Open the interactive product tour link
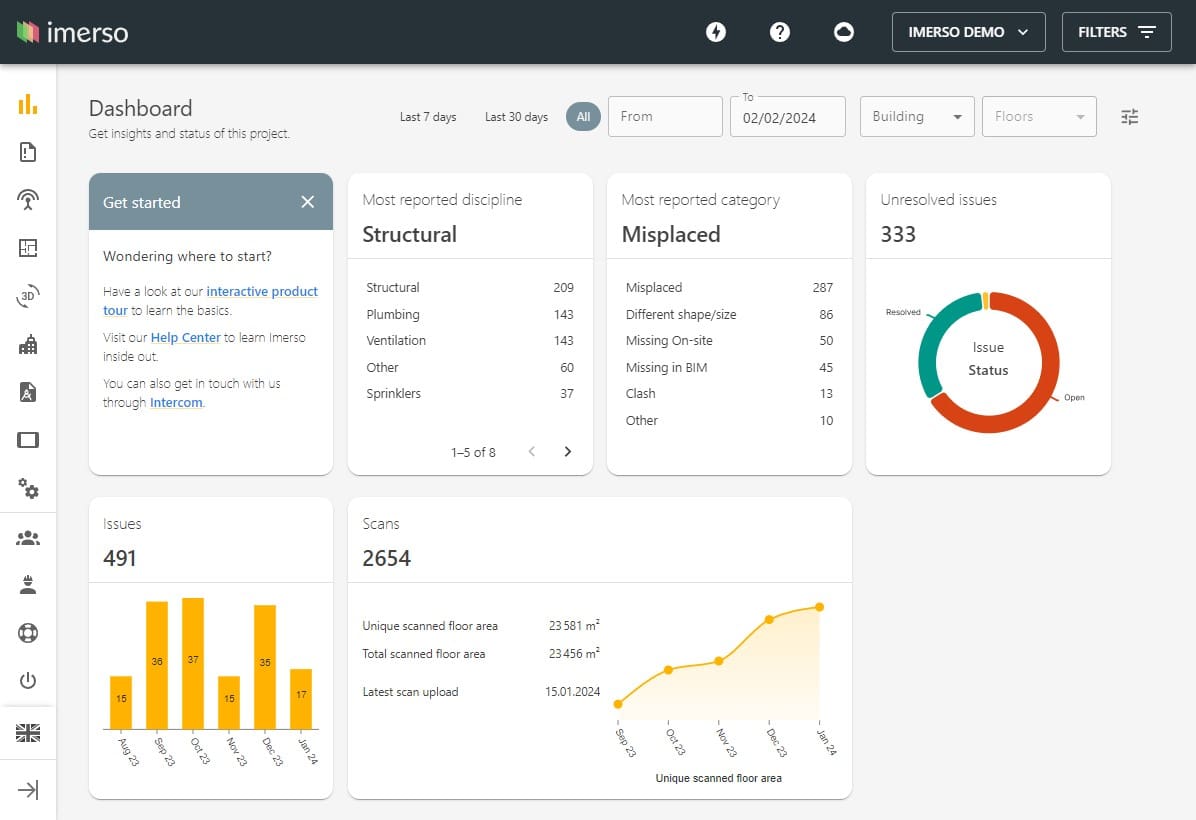The image size is (1196, 820). (262, 292)
